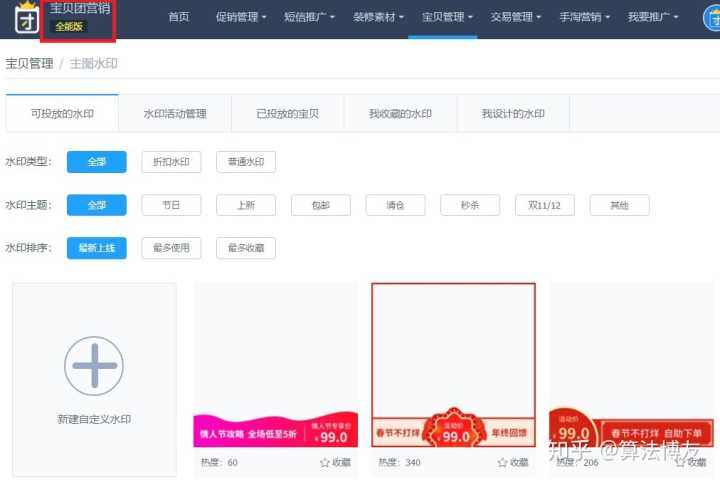Switch to the 我设计的水印 tab
The width and height of the screenshot is (720, 480).
coord(513,113)
